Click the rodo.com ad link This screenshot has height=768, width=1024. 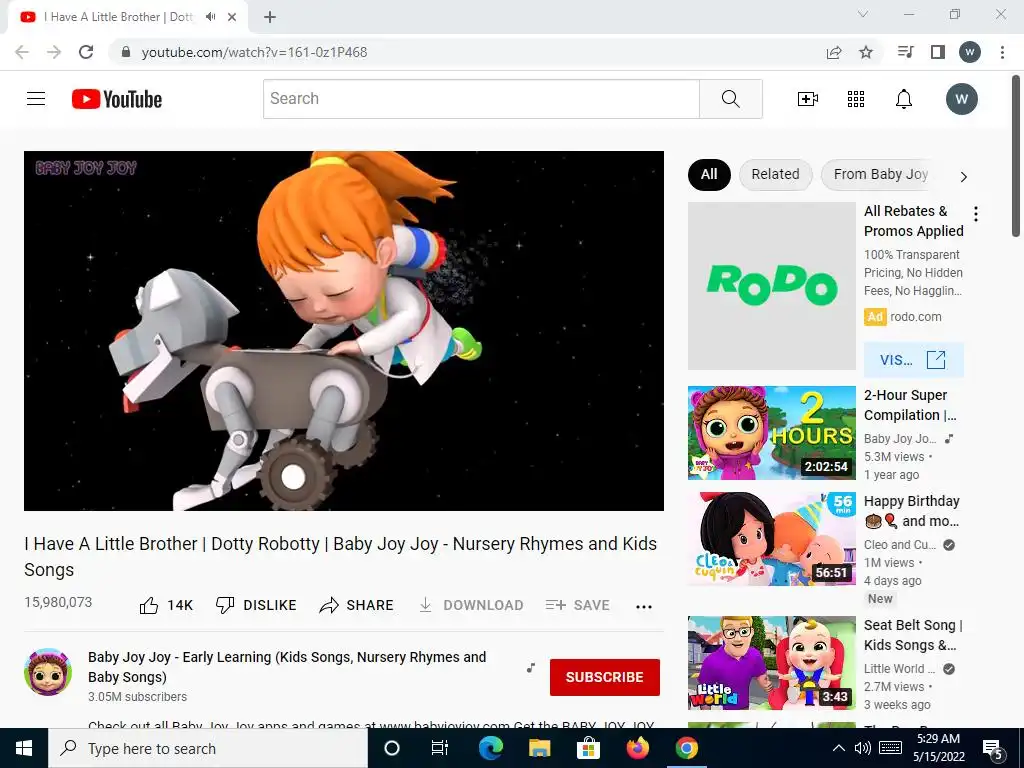point(916,317)
